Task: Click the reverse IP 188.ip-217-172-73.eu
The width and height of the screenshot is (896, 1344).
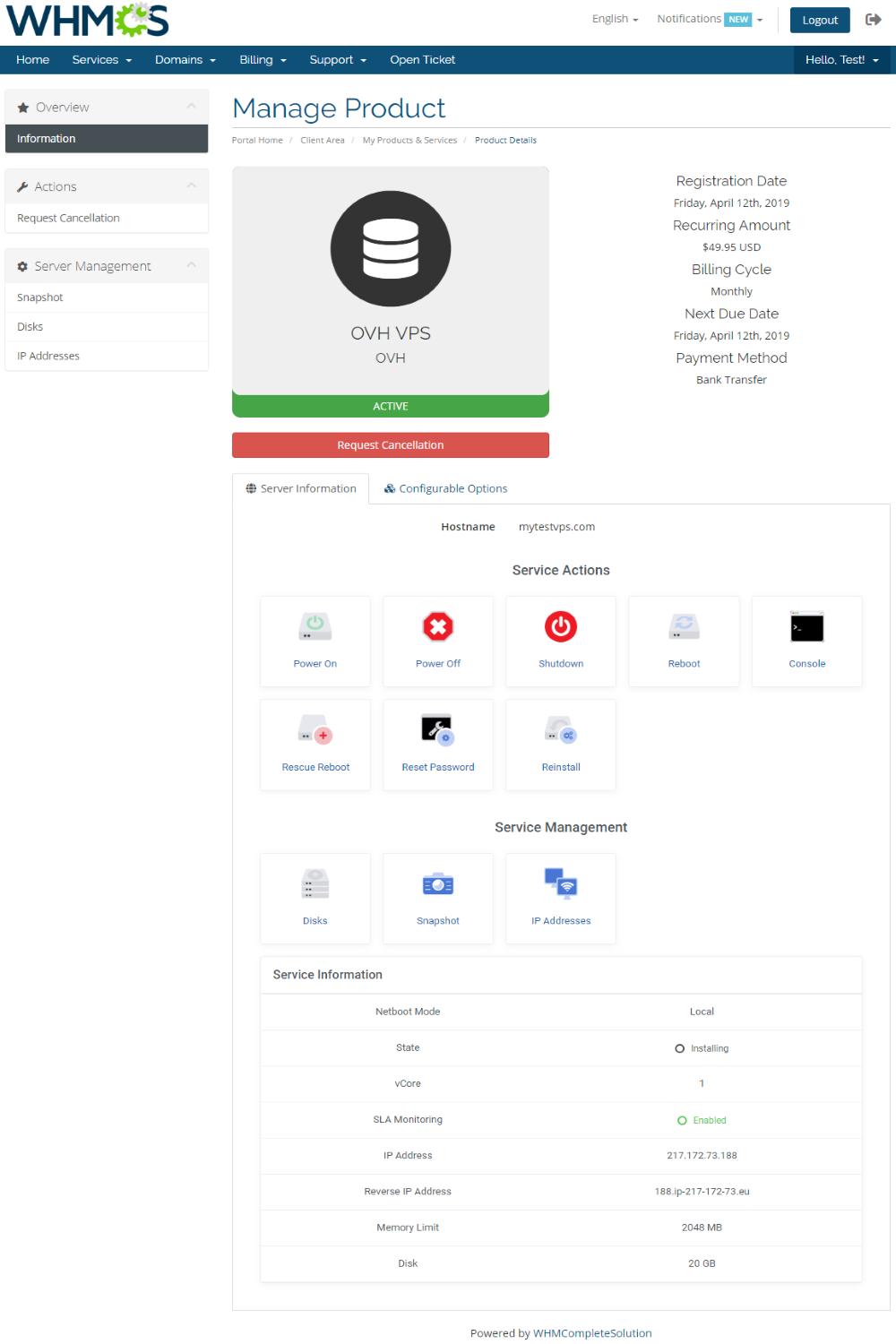Action: click(702, 1192)
